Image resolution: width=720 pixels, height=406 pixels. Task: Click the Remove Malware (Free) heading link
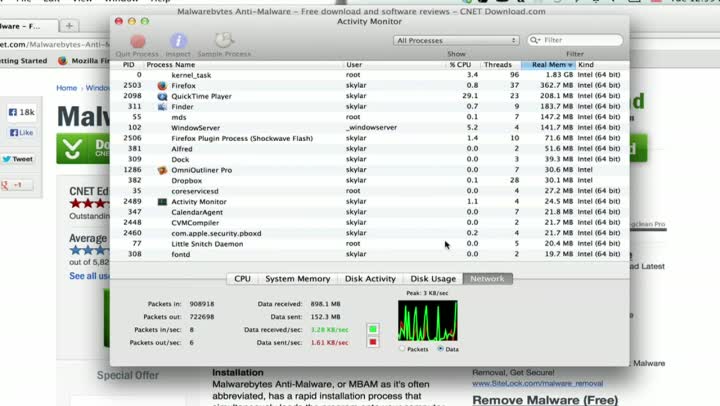545,400
